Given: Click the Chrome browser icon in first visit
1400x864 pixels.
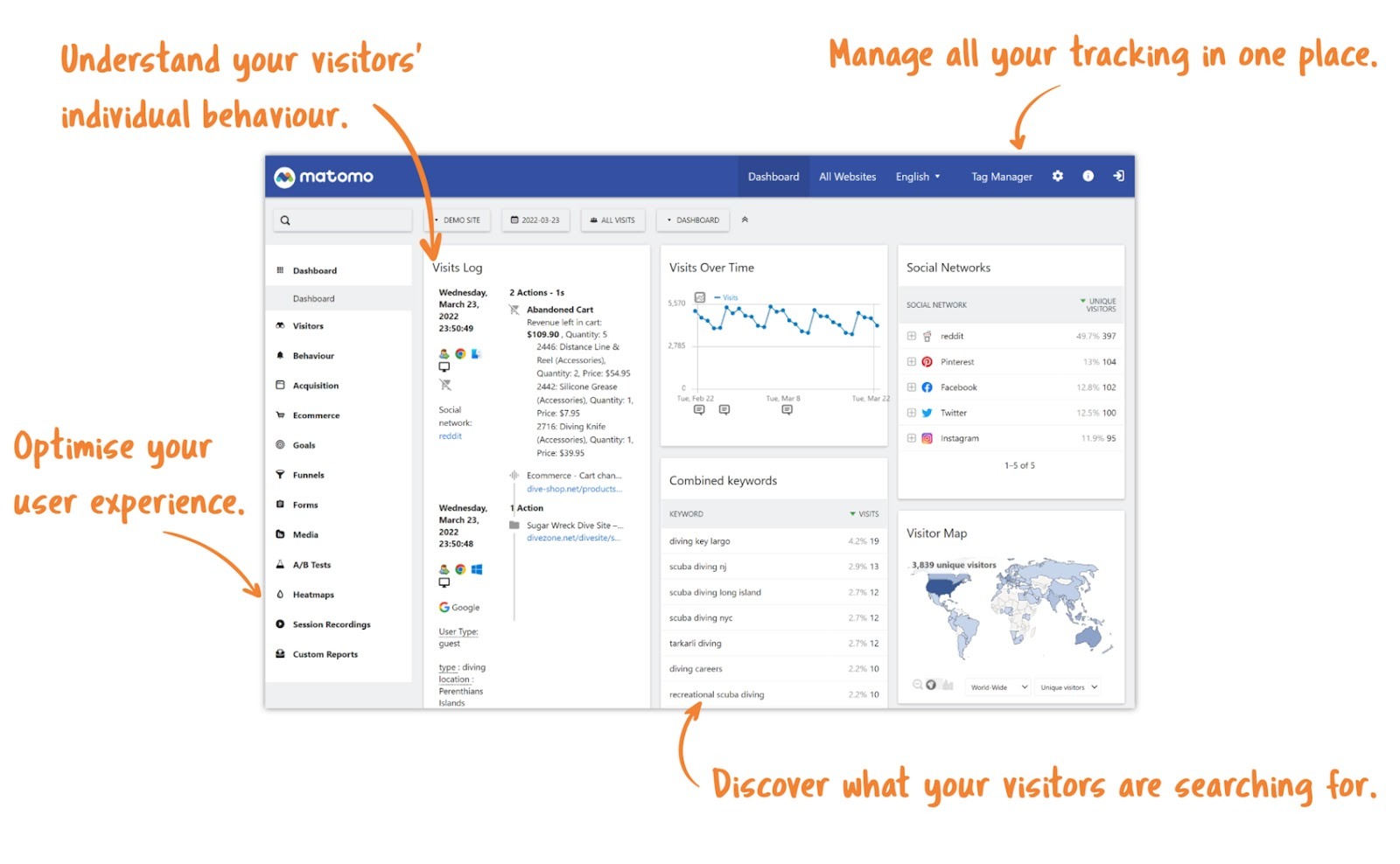Looking at the screenshot, I should 460,354.
